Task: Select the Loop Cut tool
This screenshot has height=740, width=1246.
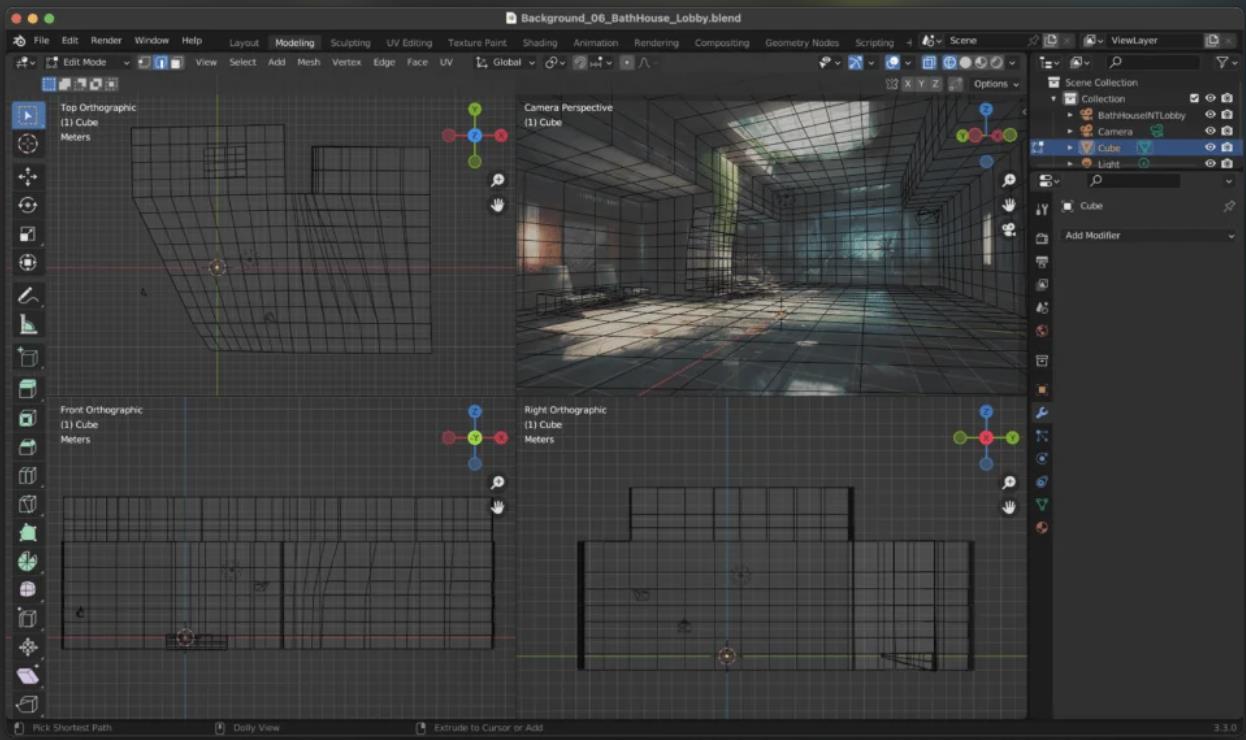Action: tap(28, 476)
